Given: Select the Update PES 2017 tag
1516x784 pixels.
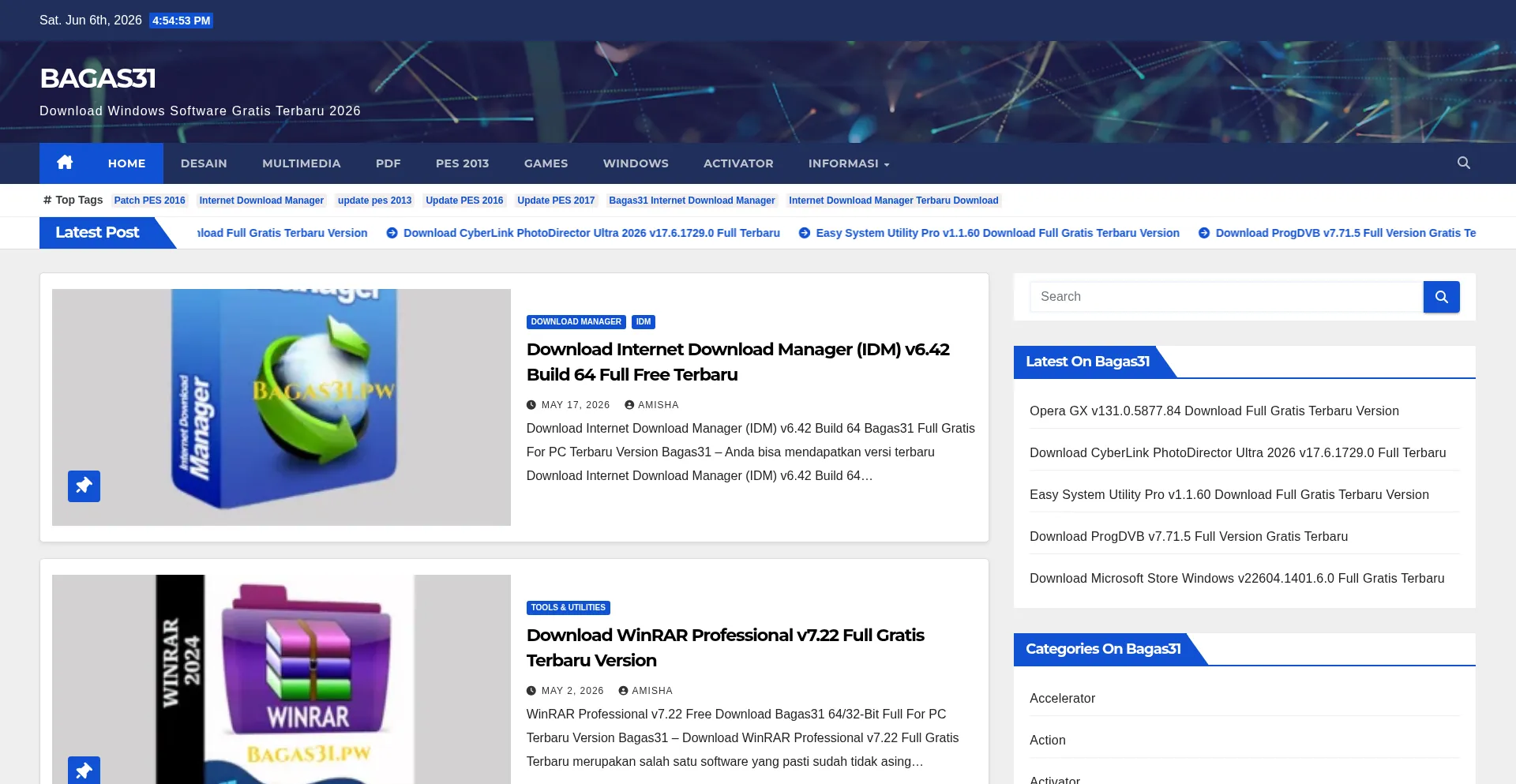Looking at the screenshot, I should pos(556,201).
